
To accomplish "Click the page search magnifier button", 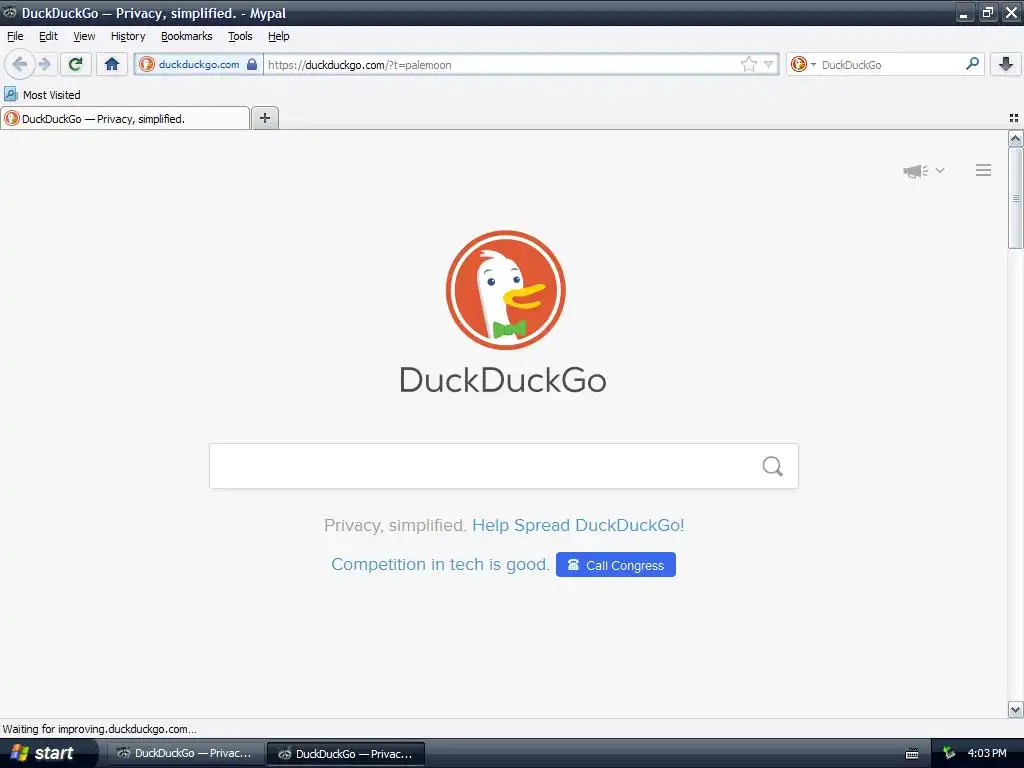I will (773, 466).
